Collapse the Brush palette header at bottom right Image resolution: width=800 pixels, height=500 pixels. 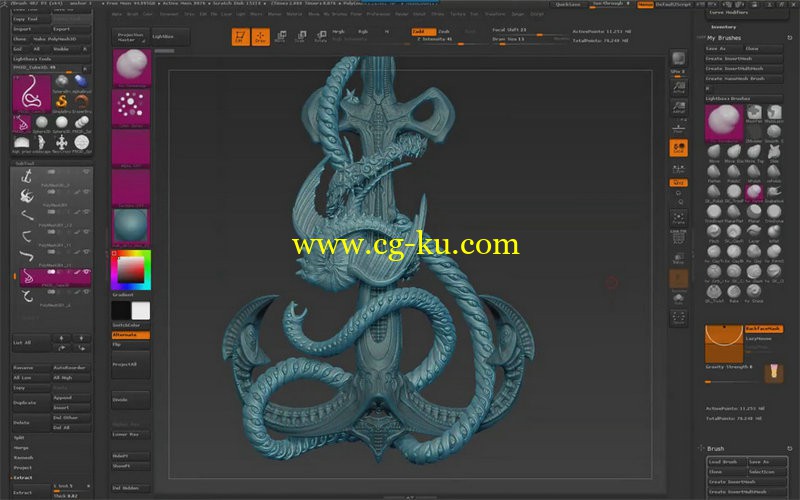[715, 449]
